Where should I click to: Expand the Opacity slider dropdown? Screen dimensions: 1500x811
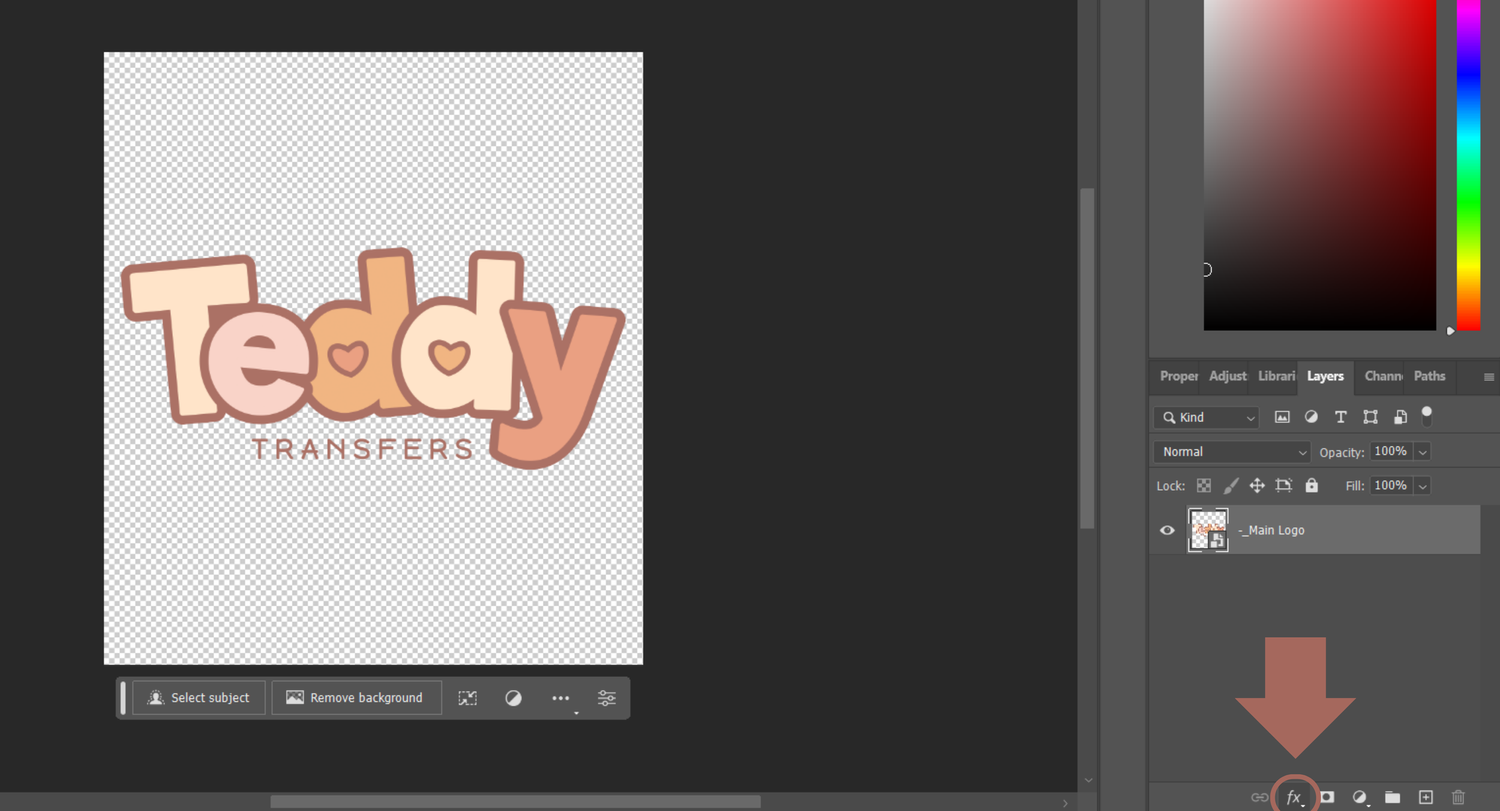point(1422,452)
